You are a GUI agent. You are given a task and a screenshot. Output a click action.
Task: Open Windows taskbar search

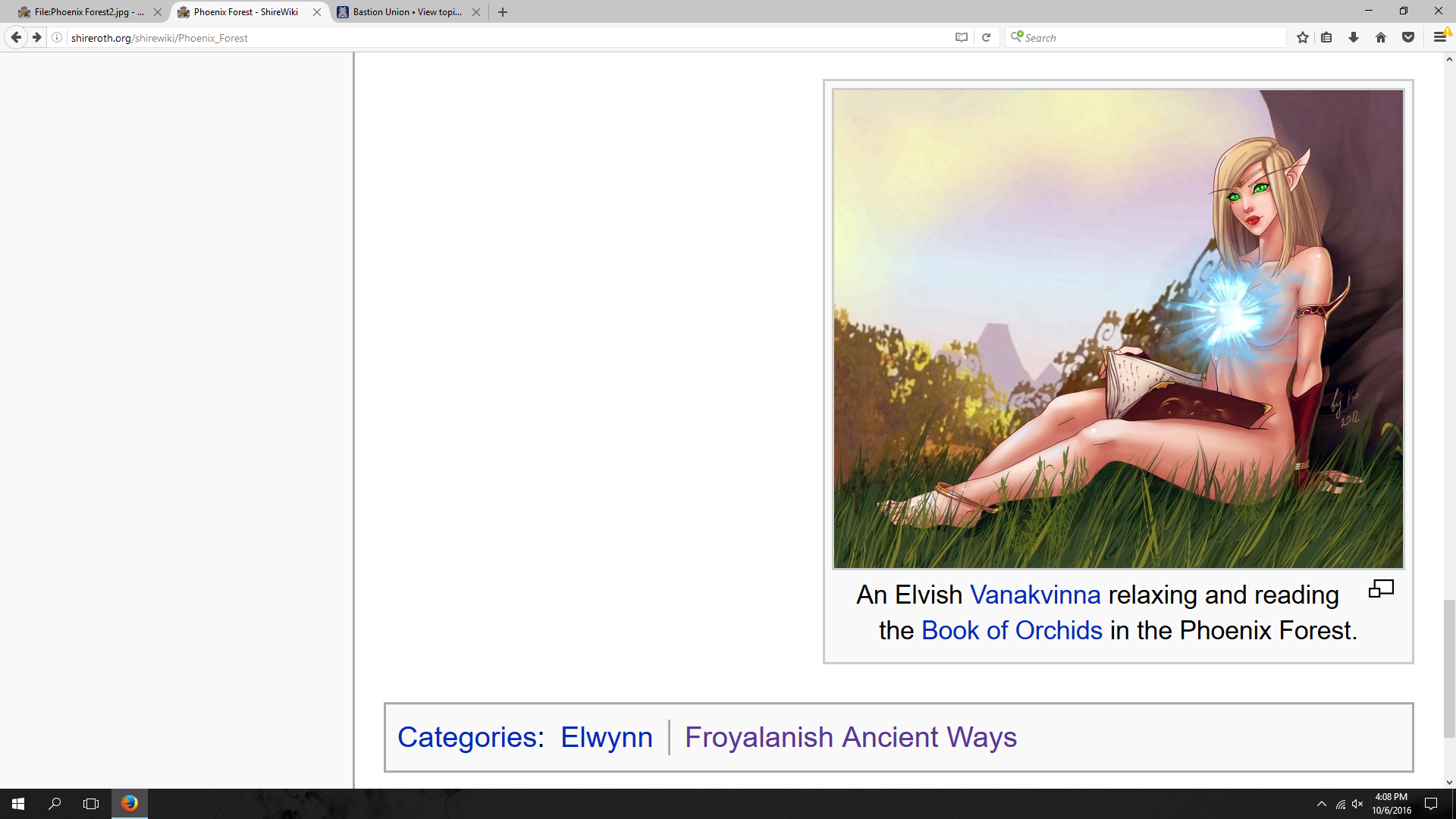coord(55,804)
